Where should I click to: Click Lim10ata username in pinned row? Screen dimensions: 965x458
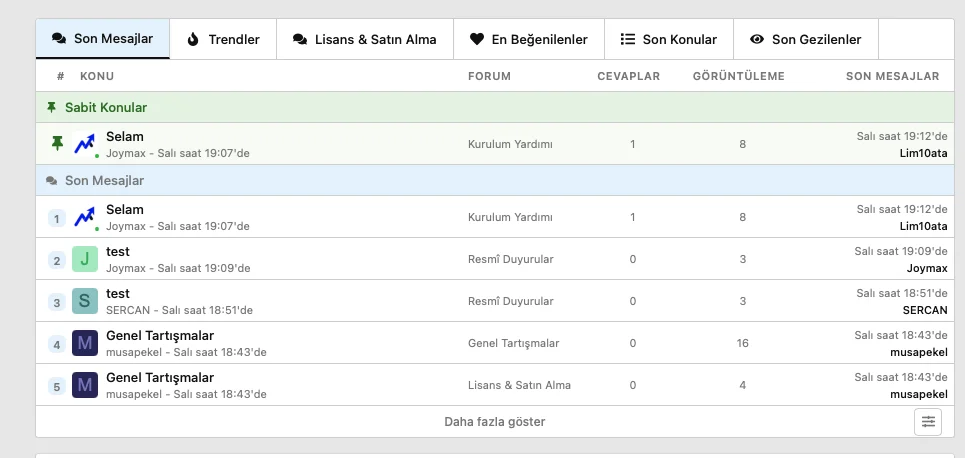point(924,153)
